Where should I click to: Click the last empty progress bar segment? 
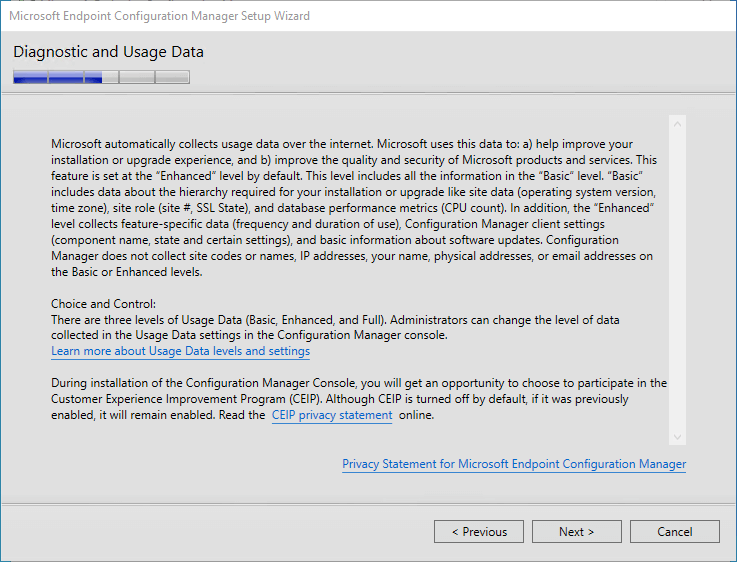(x=172, y=77)
